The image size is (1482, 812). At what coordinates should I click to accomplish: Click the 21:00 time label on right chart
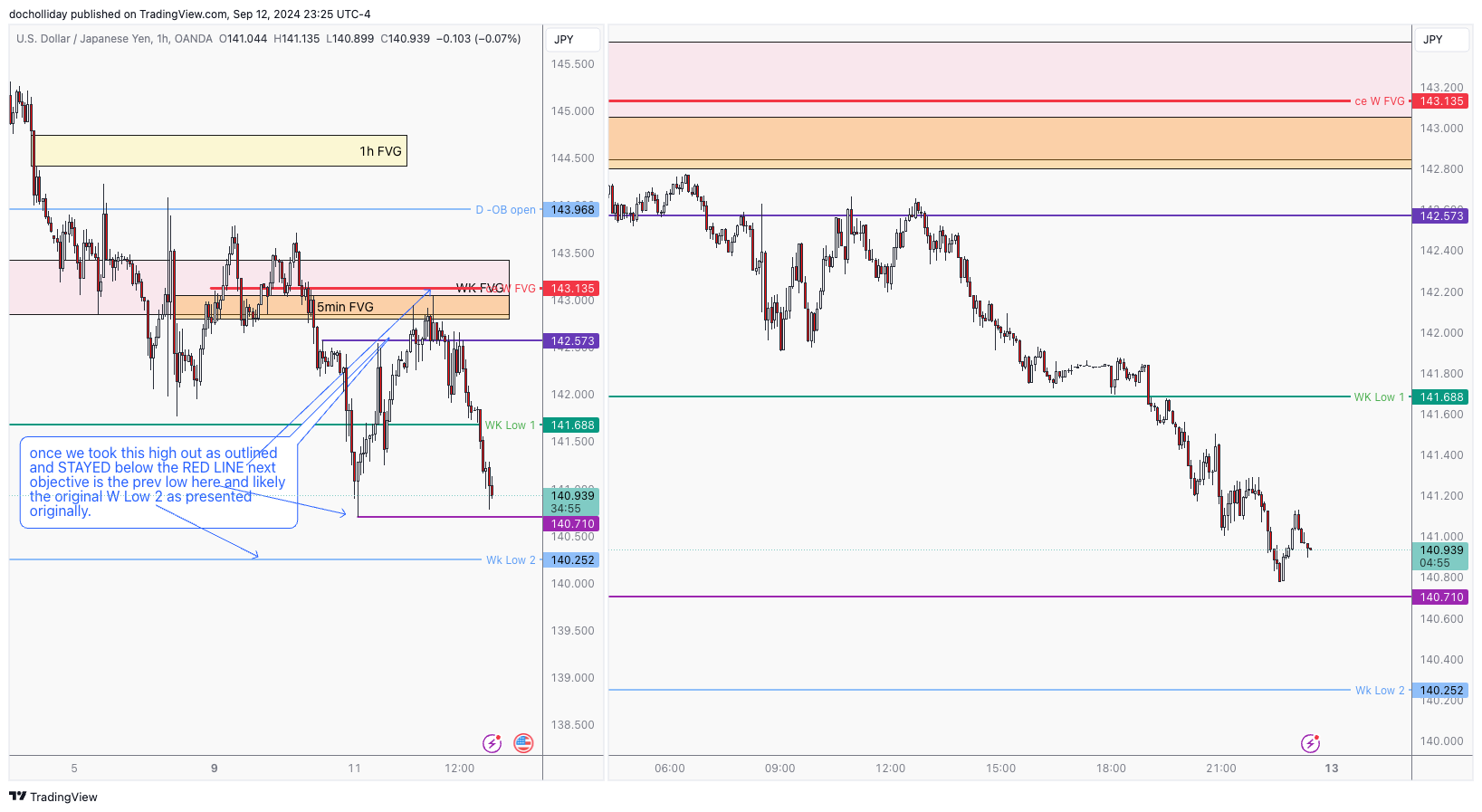pyautogui.click(x=1221, y=769)
